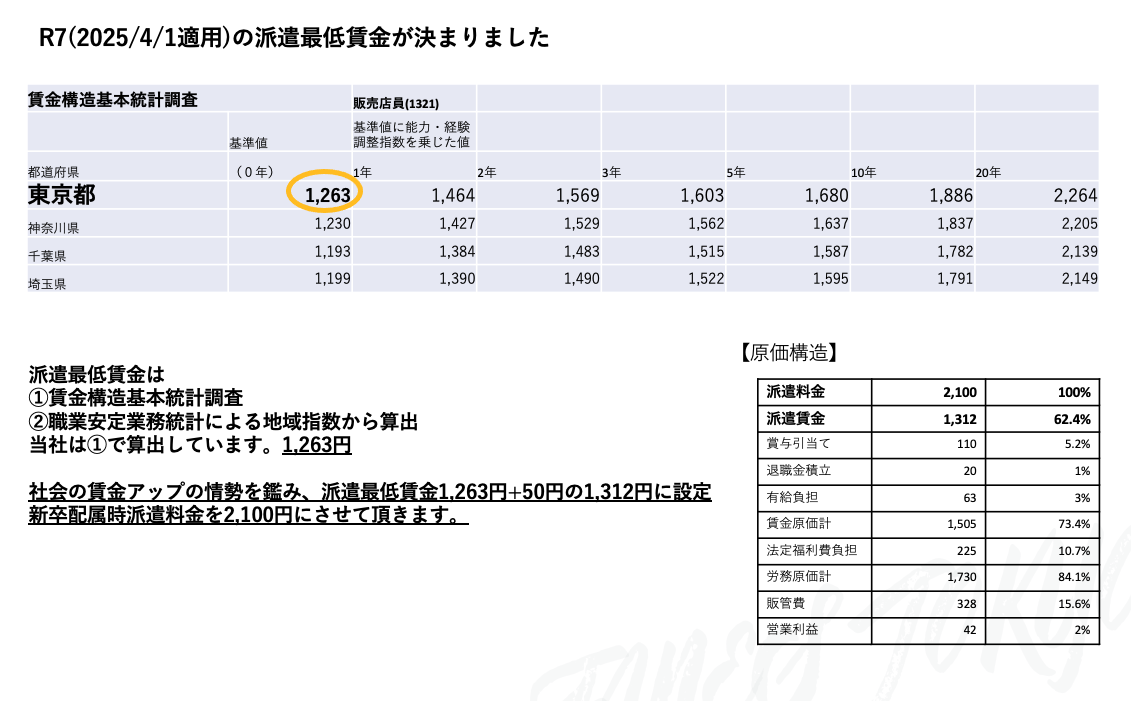Click the 都道府県 header label
Image resolution: width=1139 pixels, height=701 pixels.
click(54, 172)
